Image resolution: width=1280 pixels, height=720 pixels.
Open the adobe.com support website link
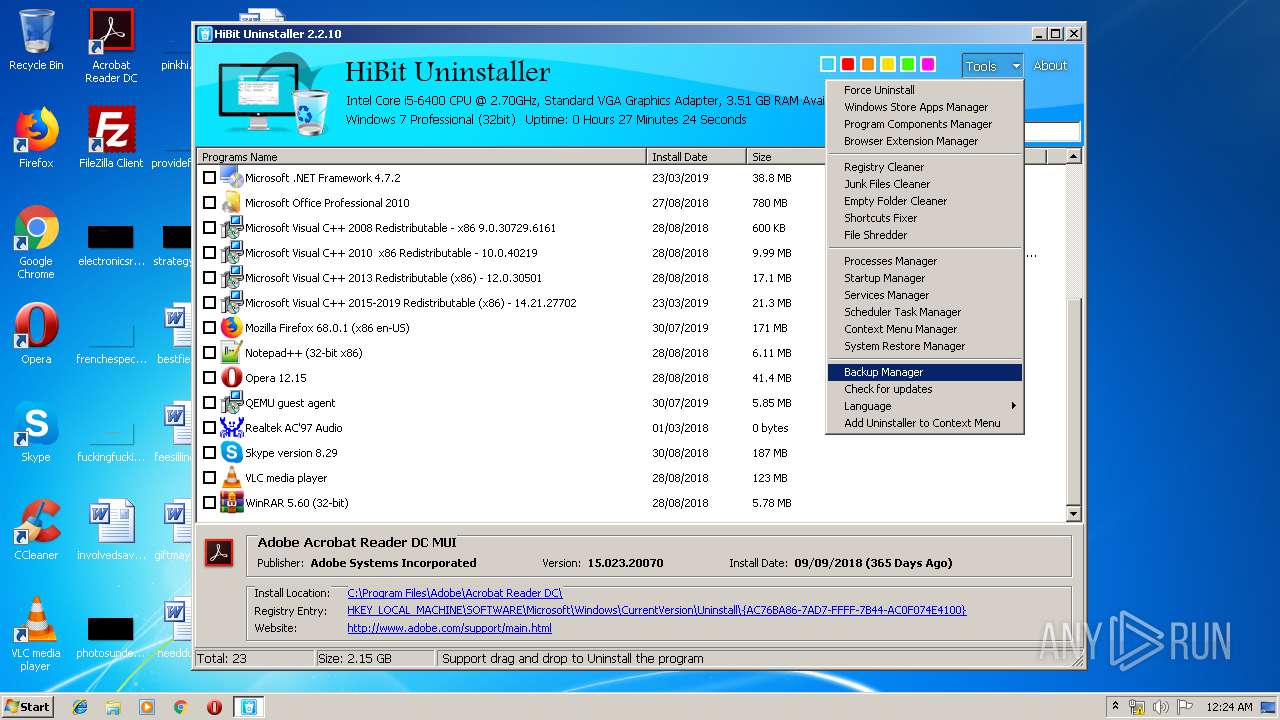click(x=449, y=628)
